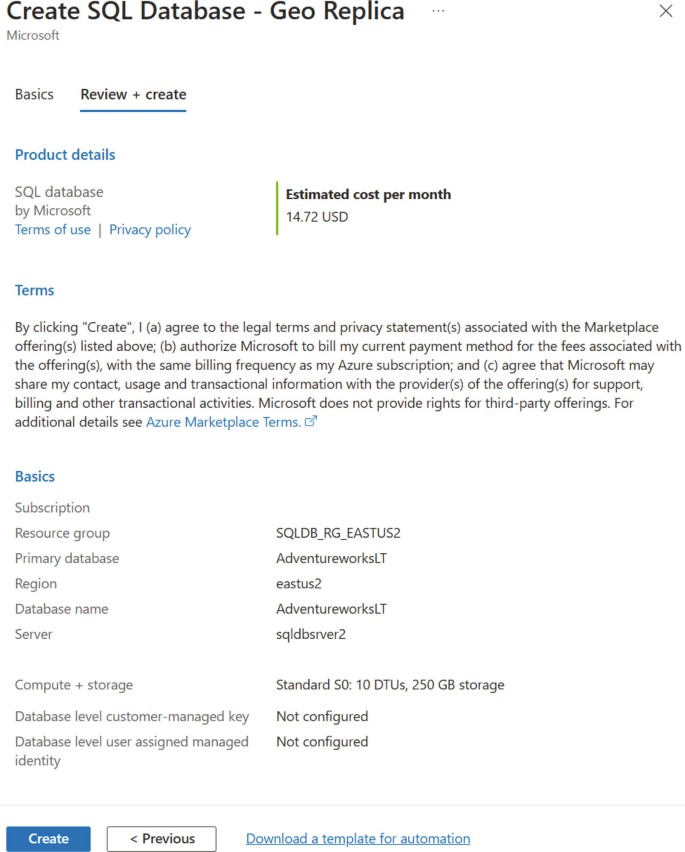Click the Create button
685x852 pixels.
click(48, 838)
